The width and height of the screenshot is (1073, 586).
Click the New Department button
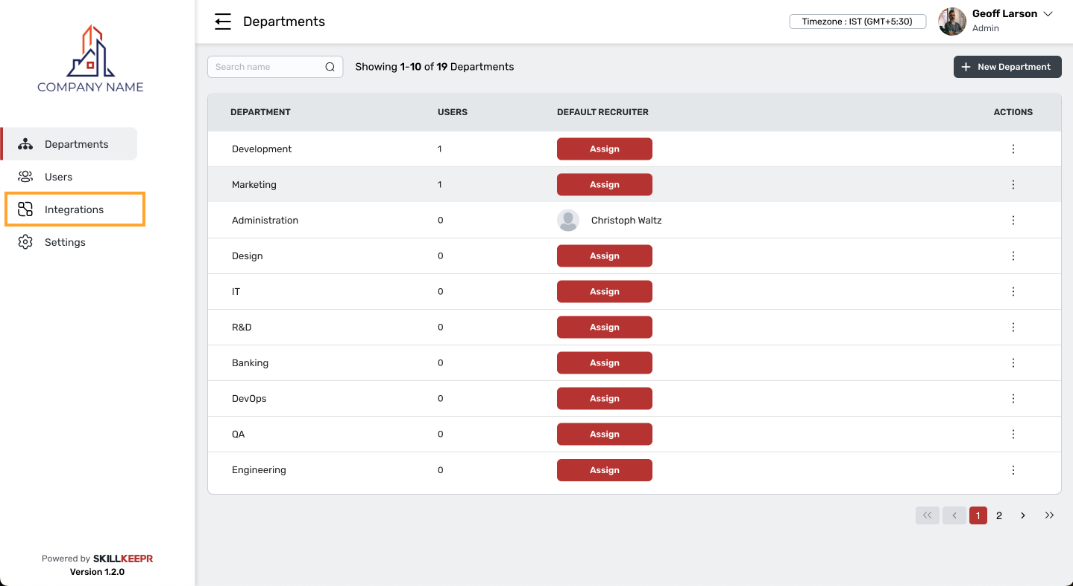pyautogui.click(x=1007, y=67)
